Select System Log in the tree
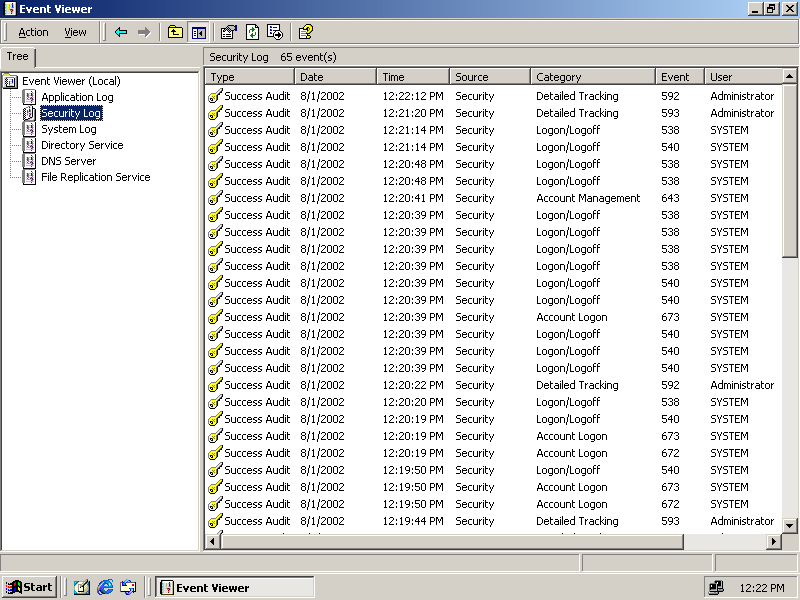Image resolution: width=800 pixels, height=600 pixels. pos(68,129)
